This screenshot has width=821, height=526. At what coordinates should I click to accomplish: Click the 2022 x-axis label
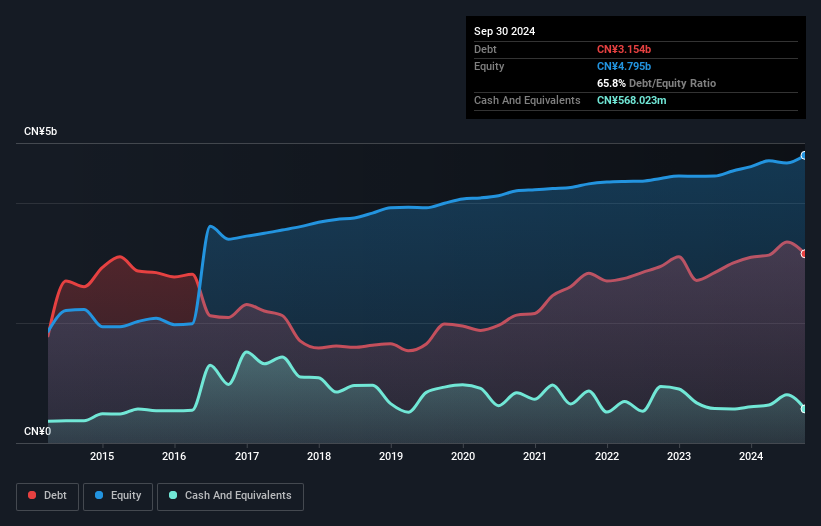coord(607,456)
